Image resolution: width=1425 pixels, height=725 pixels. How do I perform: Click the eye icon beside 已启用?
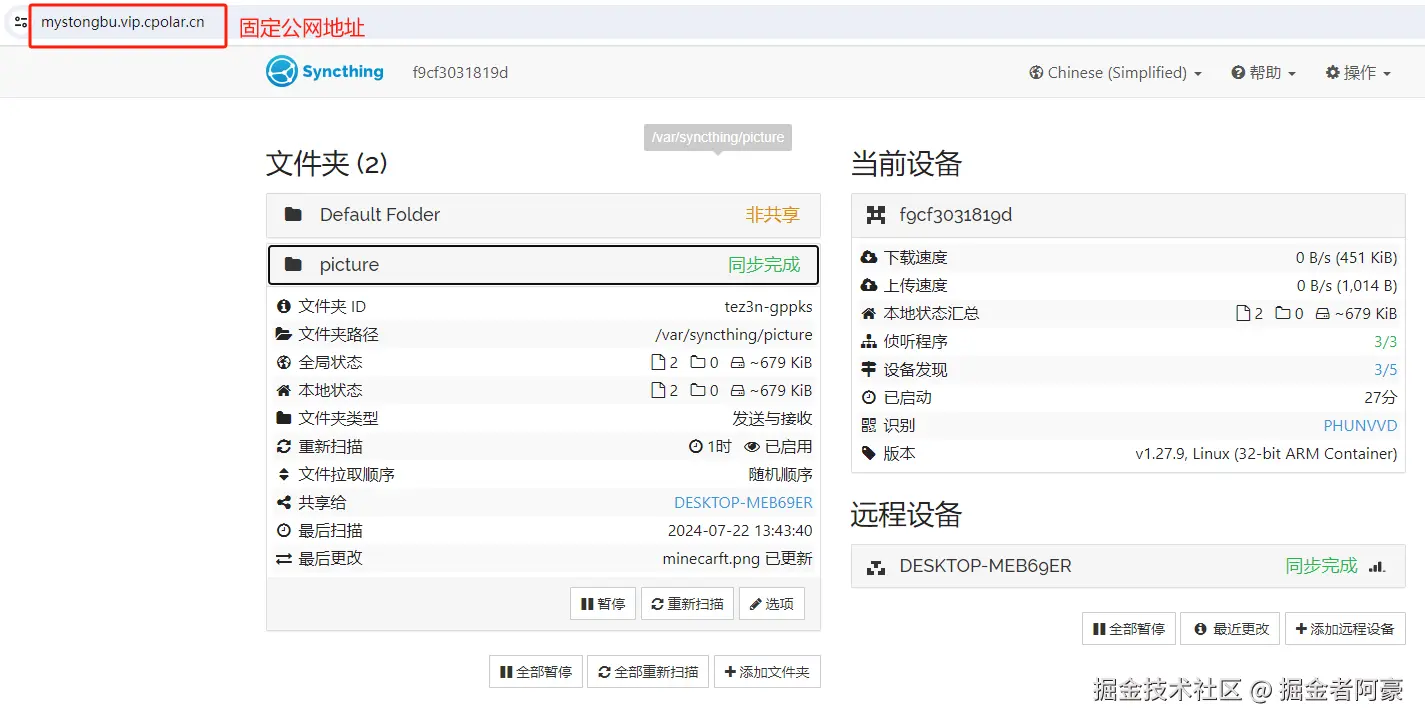[x=752, y=446]
